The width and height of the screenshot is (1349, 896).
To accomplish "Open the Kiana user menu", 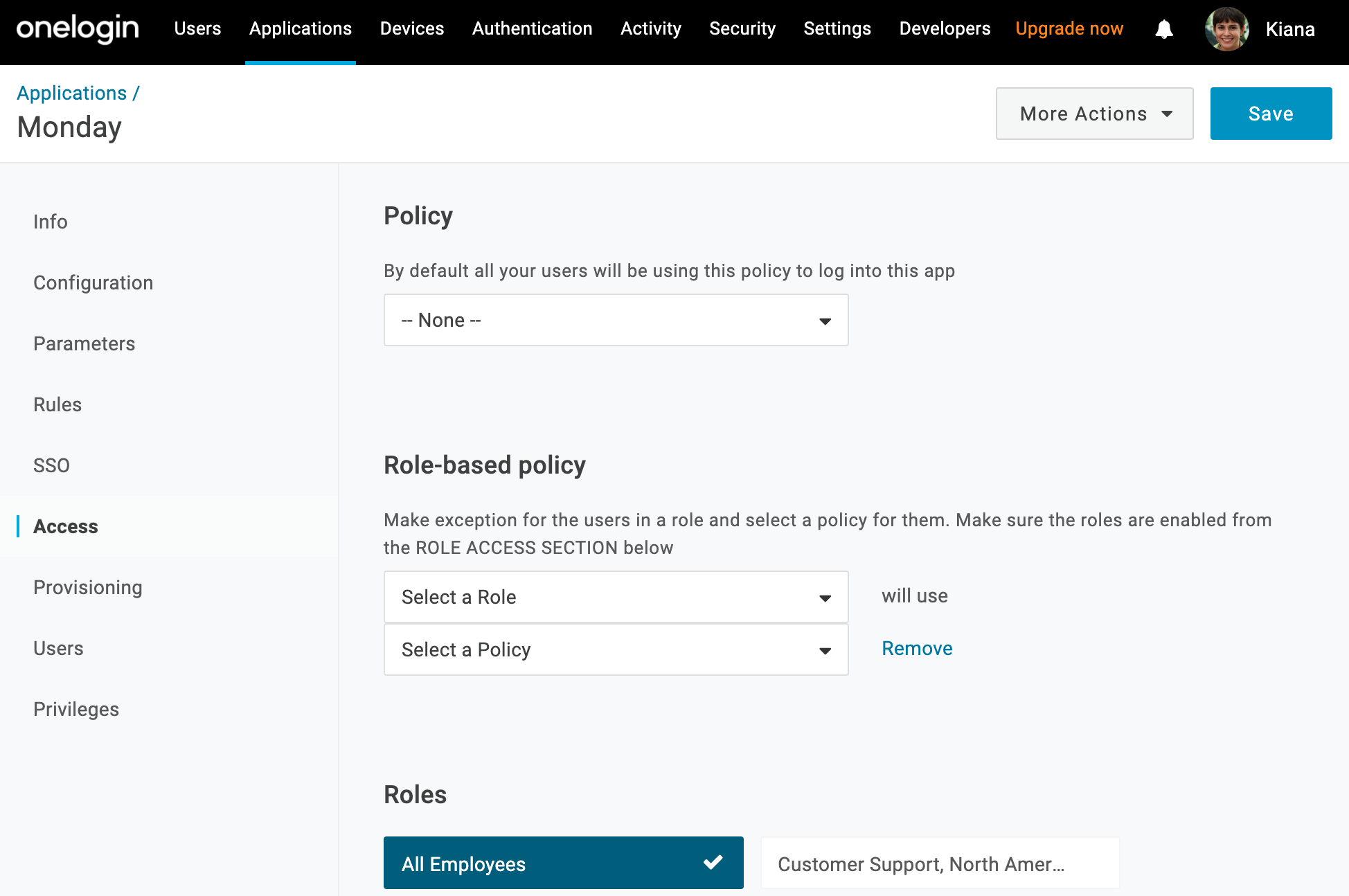I will pyautogui.click(x=1290, y=29).
